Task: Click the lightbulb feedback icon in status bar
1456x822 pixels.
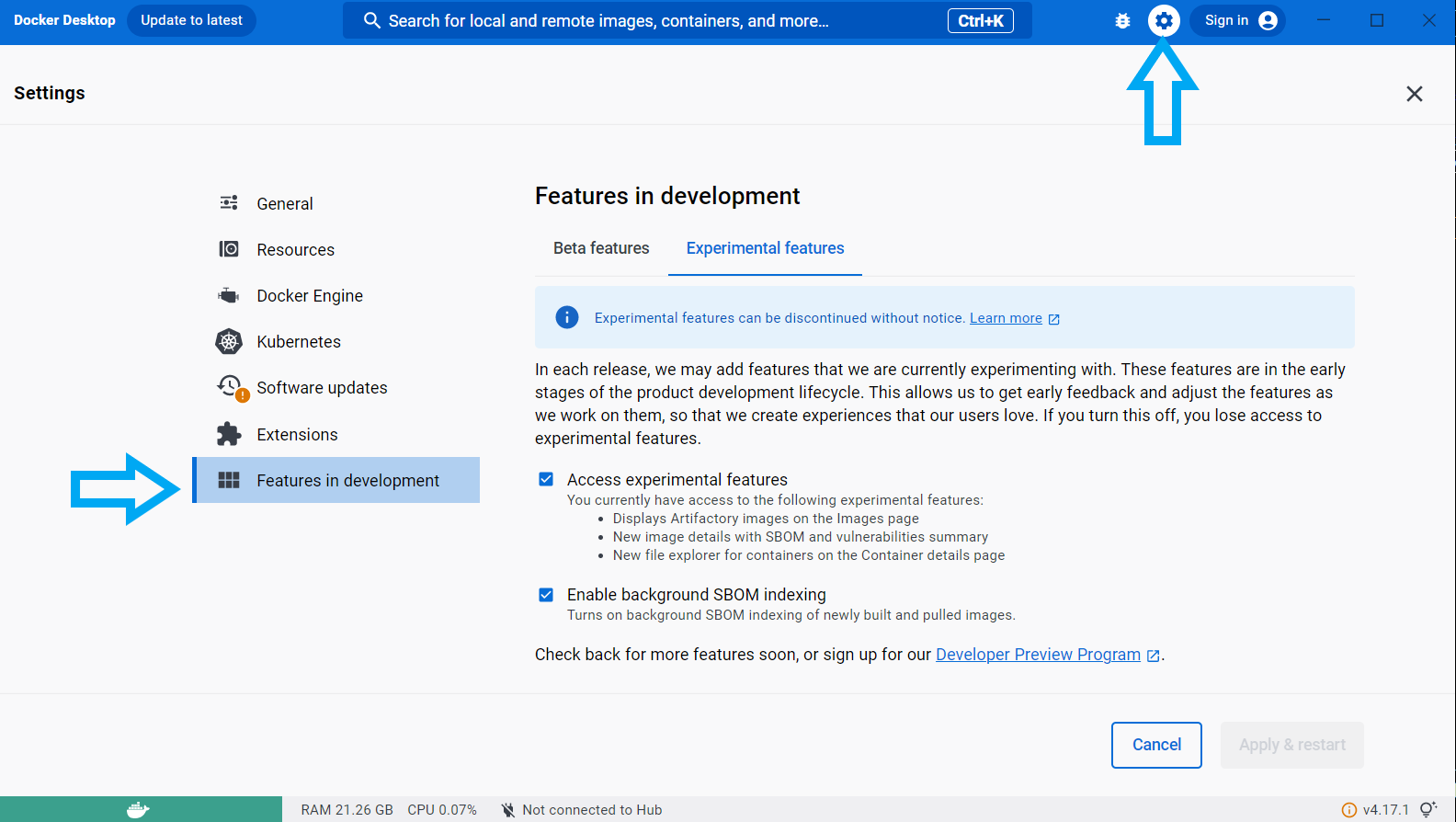Action: click(x=1428, y=809)
